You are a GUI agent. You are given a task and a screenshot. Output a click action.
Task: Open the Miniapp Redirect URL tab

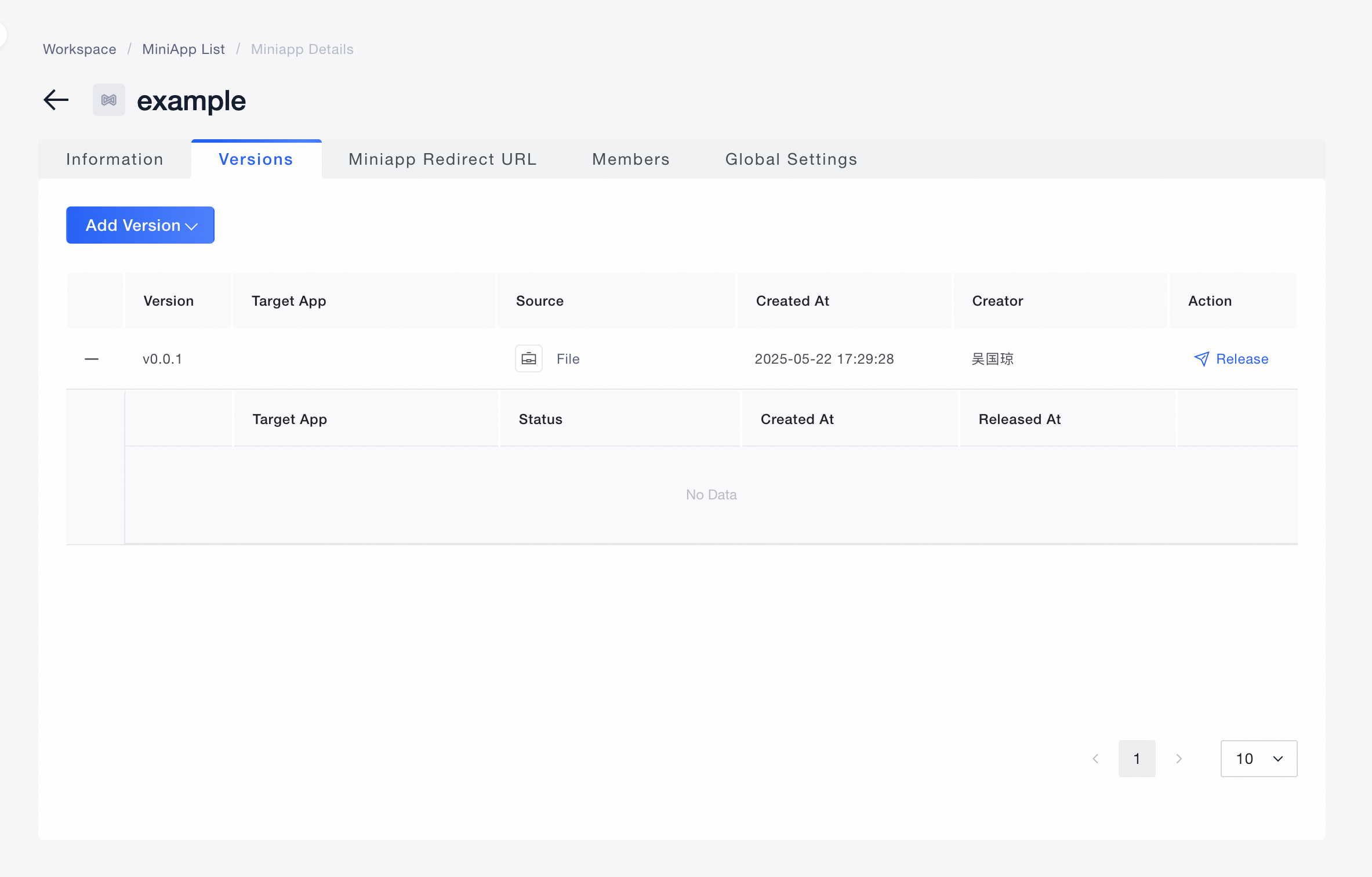[x=443, y=160]
